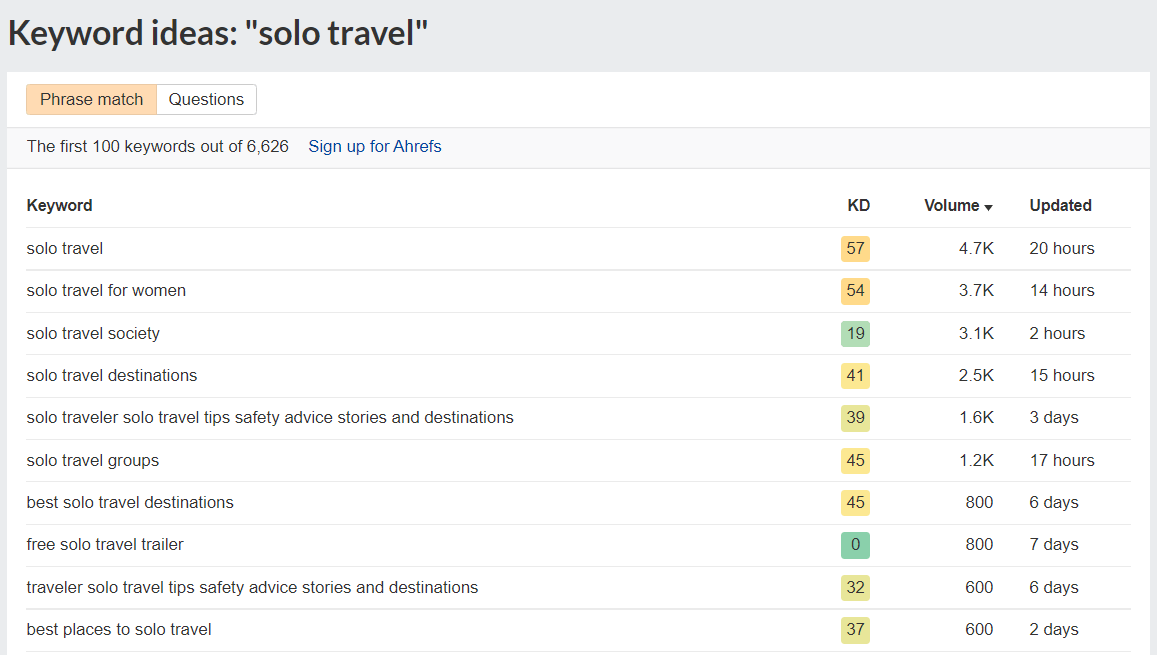Click the green KD badge showing 0
This screenshot has width=1157, height=655.
pos(855,544)
